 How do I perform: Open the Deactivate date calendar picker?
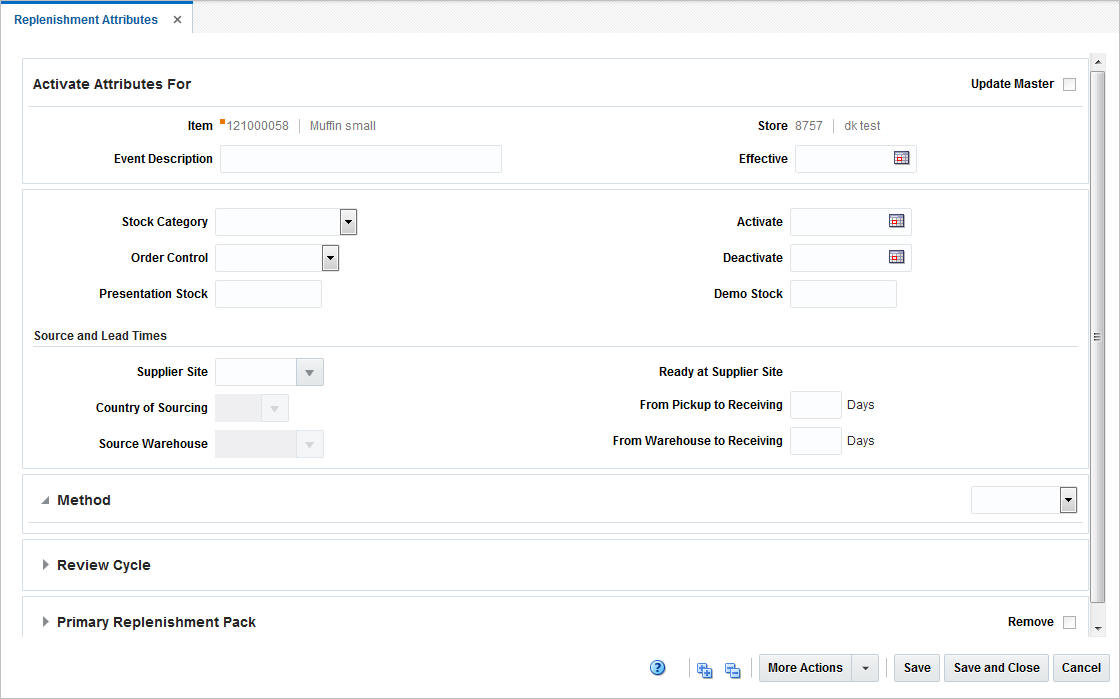tap(896, 257)
